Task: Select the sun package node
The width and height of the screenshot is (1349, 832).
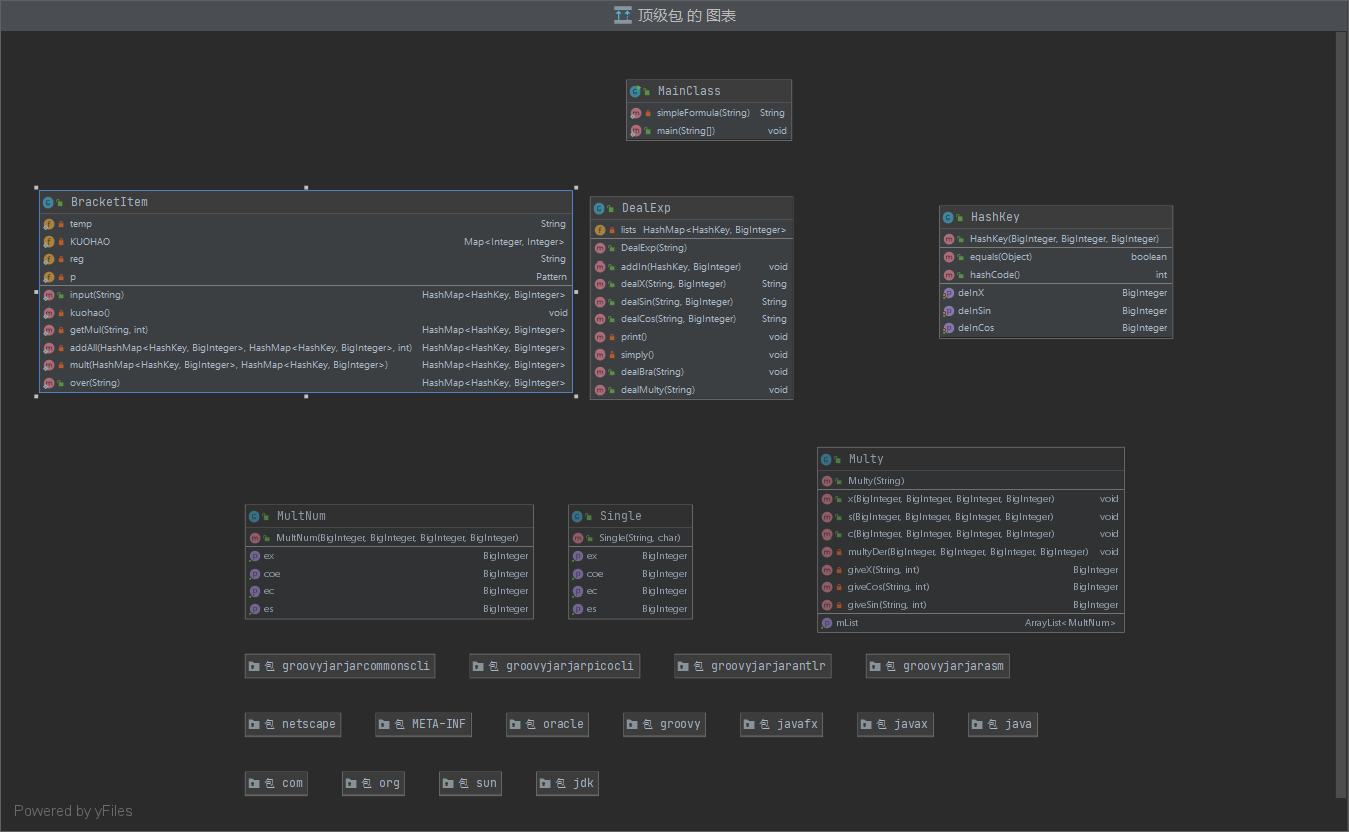Action: (470, 783)
